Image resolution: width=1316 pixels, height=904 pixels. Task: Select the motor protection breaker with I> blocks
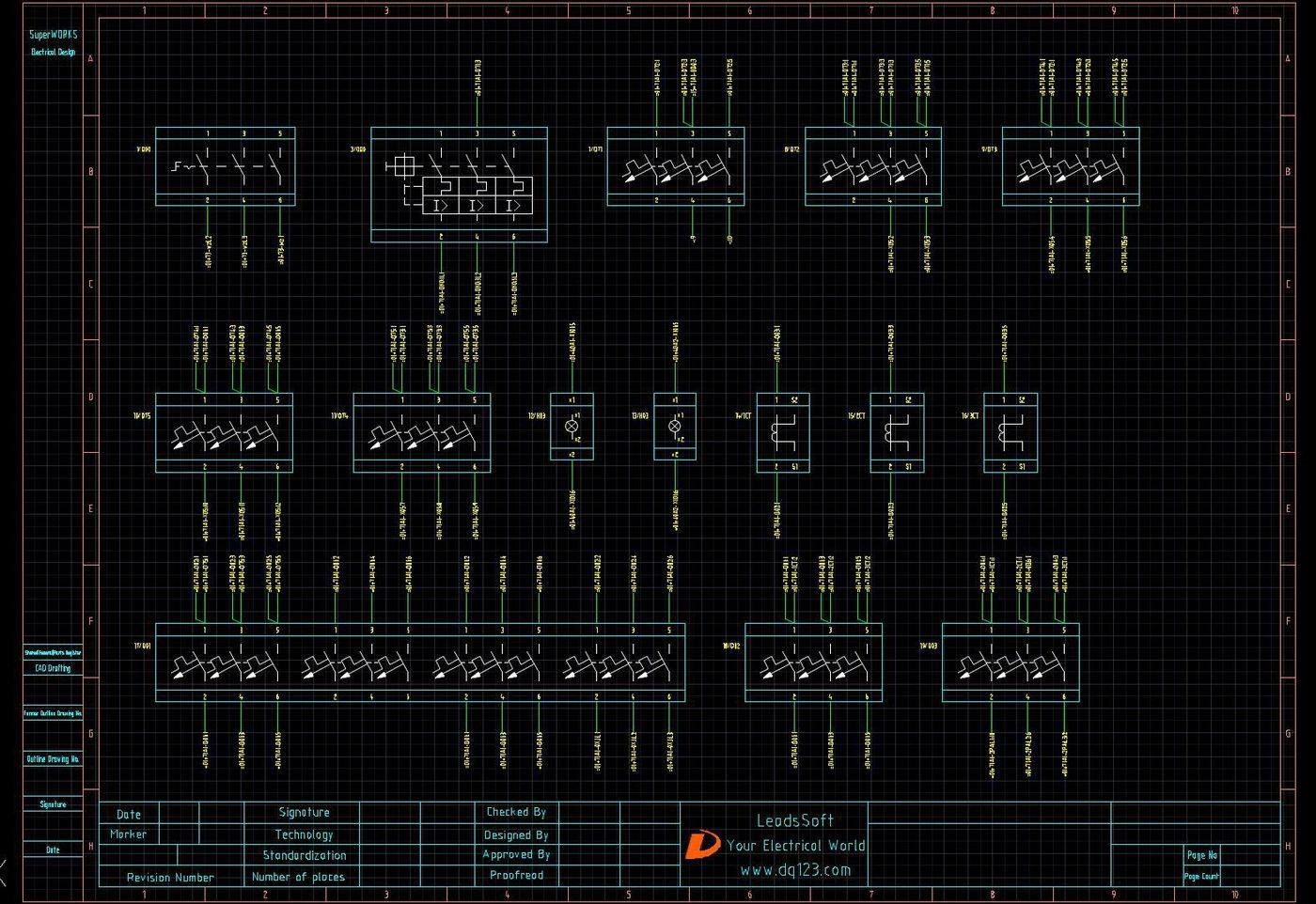point(459,185)
